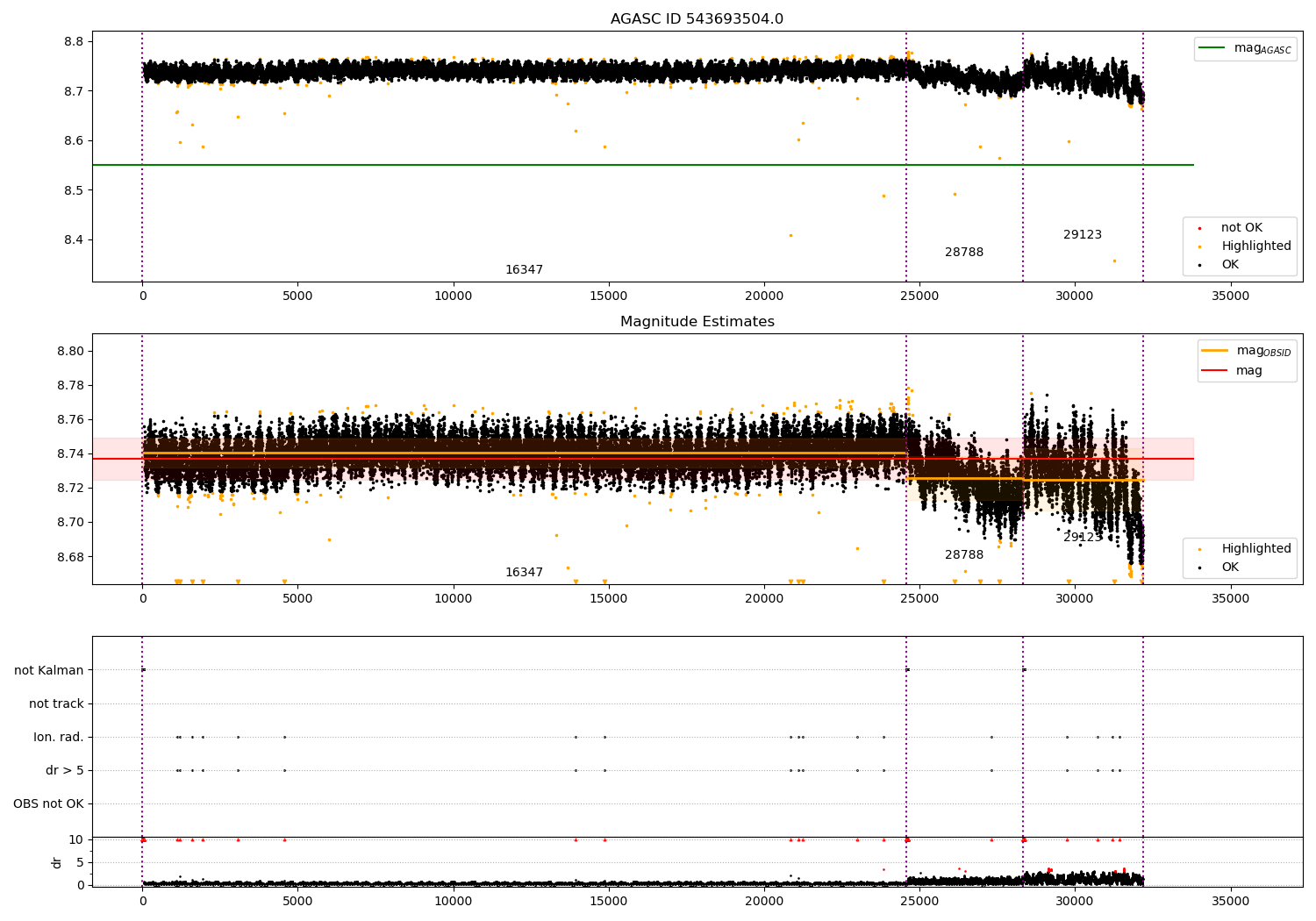
Task: Click x-tick 15000 of the top plot
Action: click(x=608, y=296)
